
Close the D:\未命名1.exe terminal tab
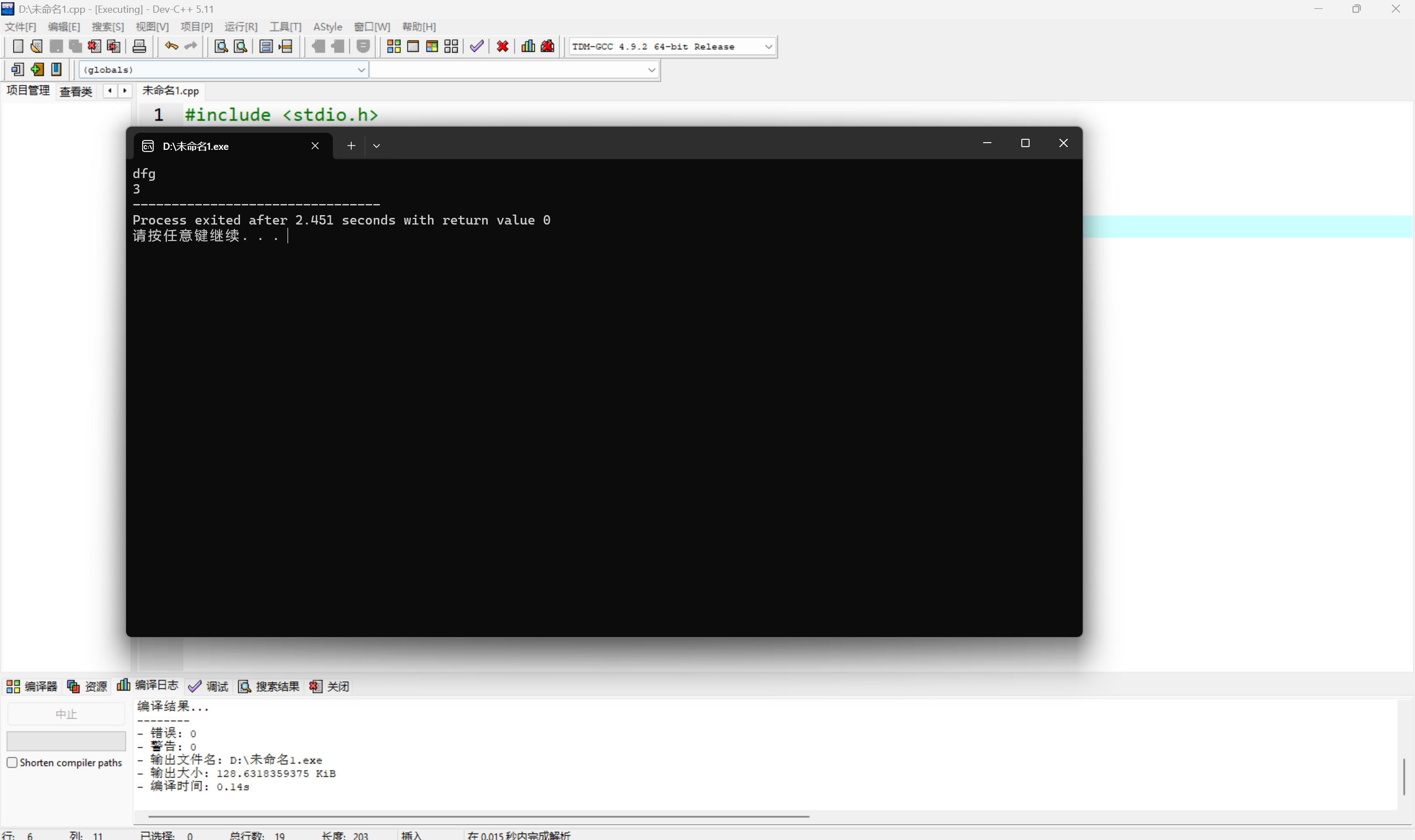315,146
